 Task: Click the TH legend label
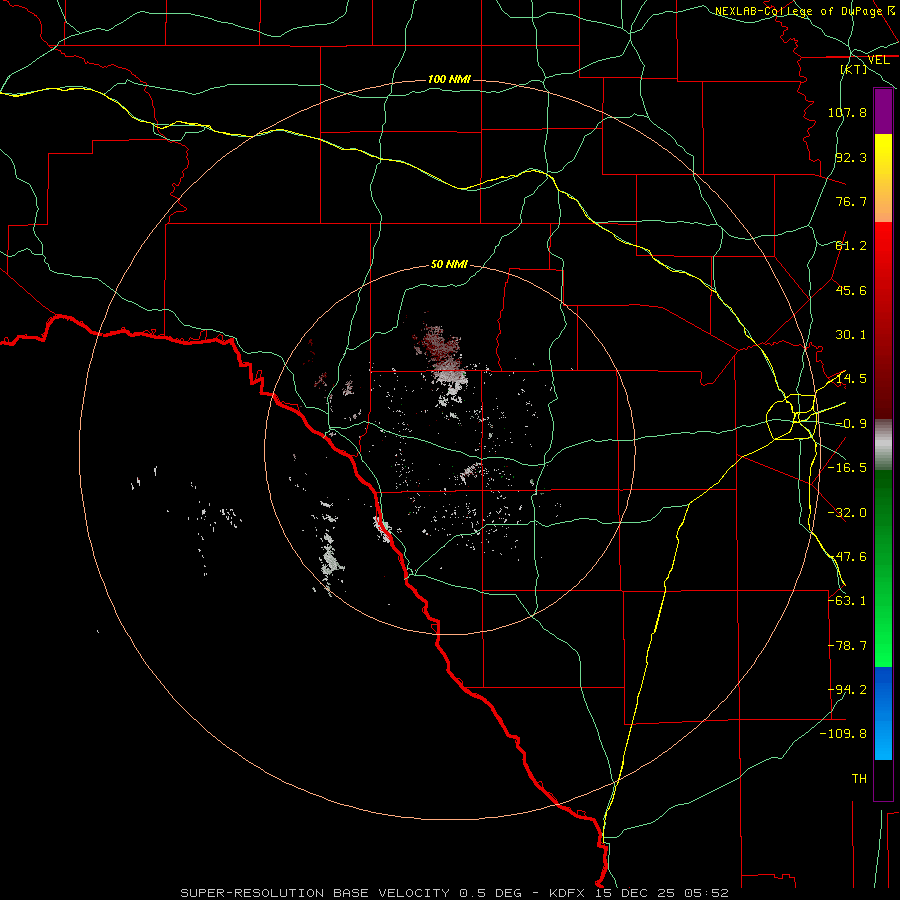859,778
